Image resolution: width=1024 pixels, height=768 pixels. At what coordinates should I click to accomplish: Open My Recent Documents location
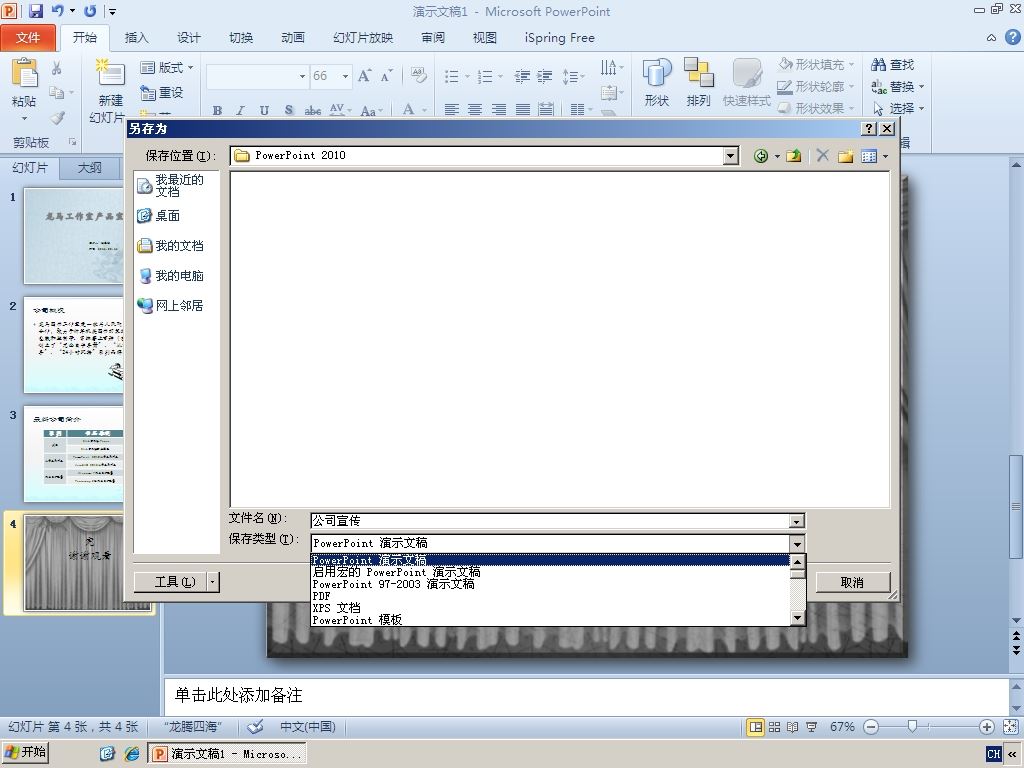[170, 185]
